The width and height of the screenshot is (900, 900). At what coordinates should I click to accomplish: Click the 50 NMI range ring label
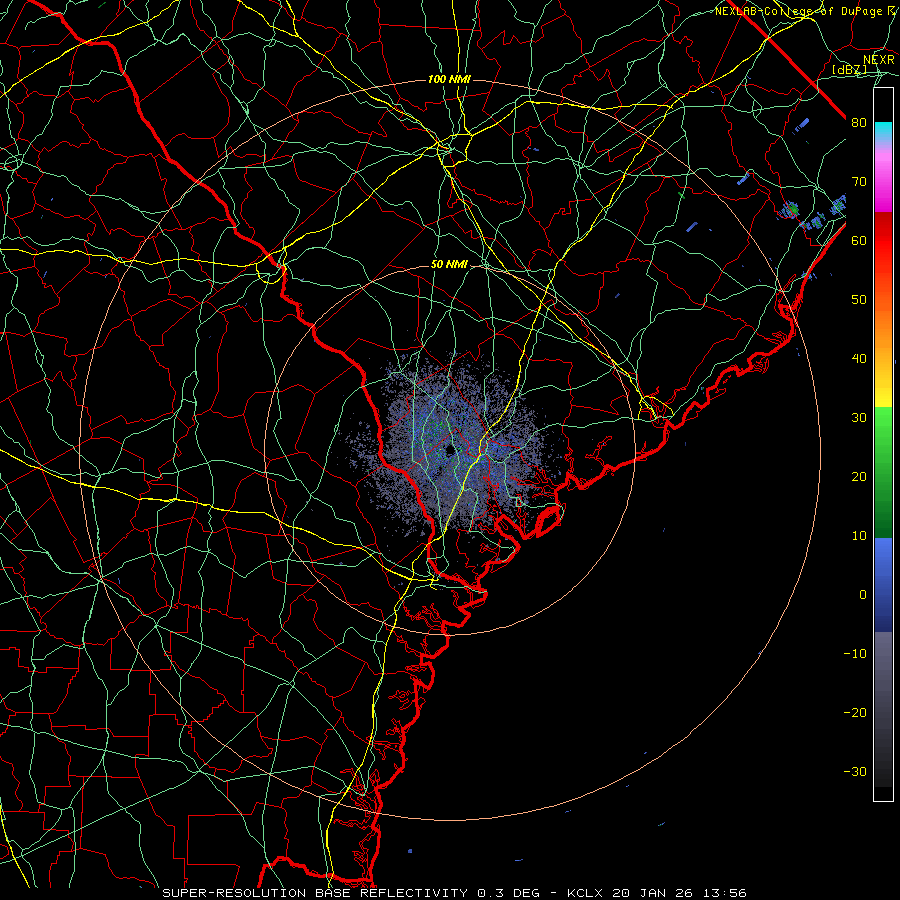(449, 265)
